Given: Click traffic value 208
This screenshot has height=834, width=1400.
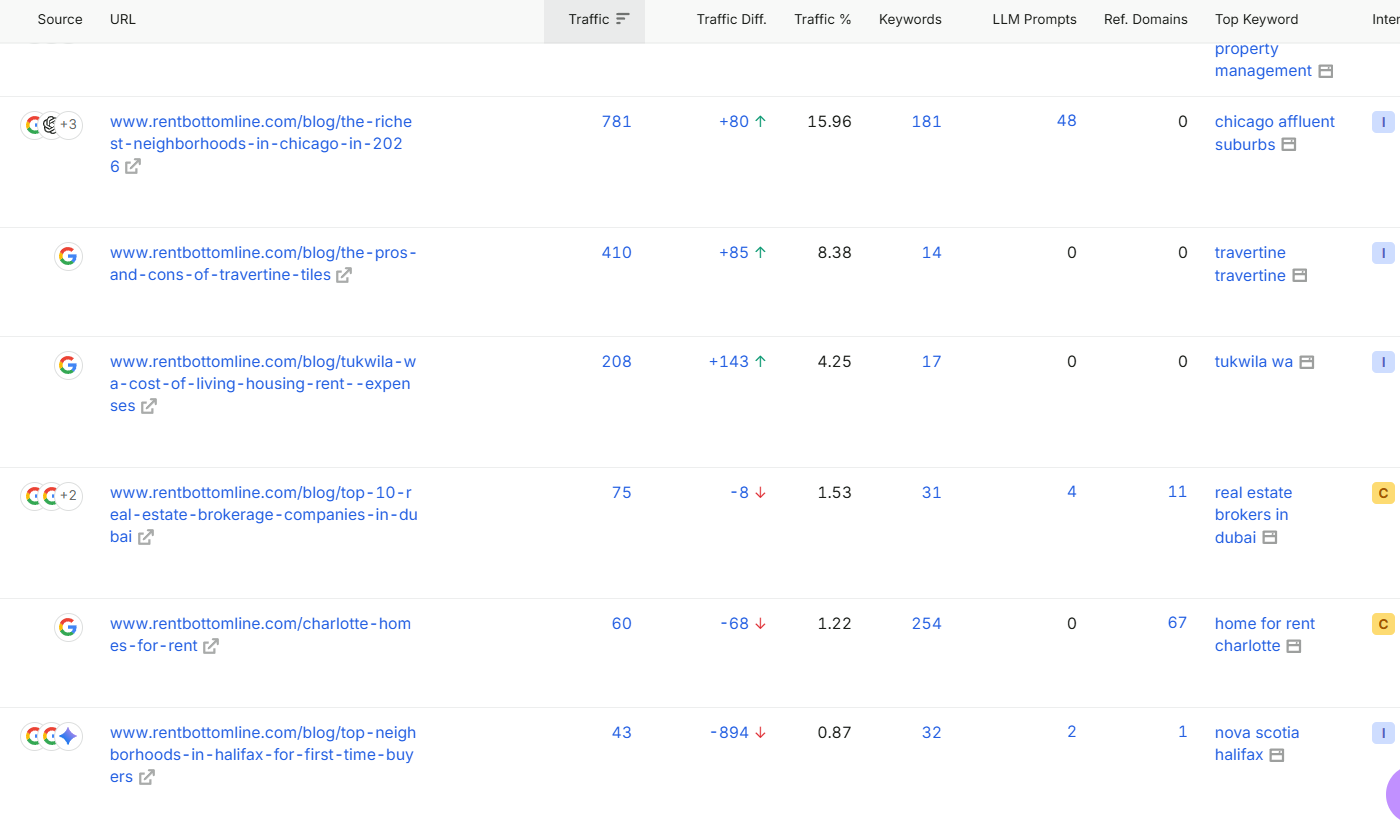Looking at the screenshot, I should click(616, 362).
